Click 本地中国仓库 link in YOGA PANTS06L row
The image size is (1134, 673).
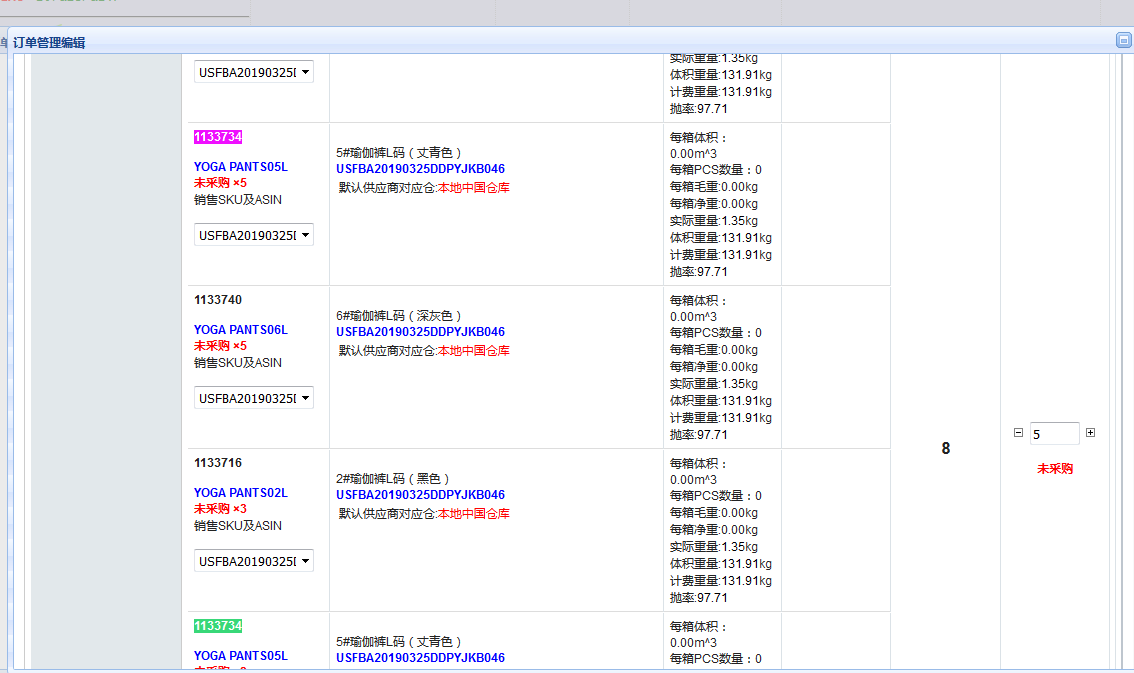point(474,351)
